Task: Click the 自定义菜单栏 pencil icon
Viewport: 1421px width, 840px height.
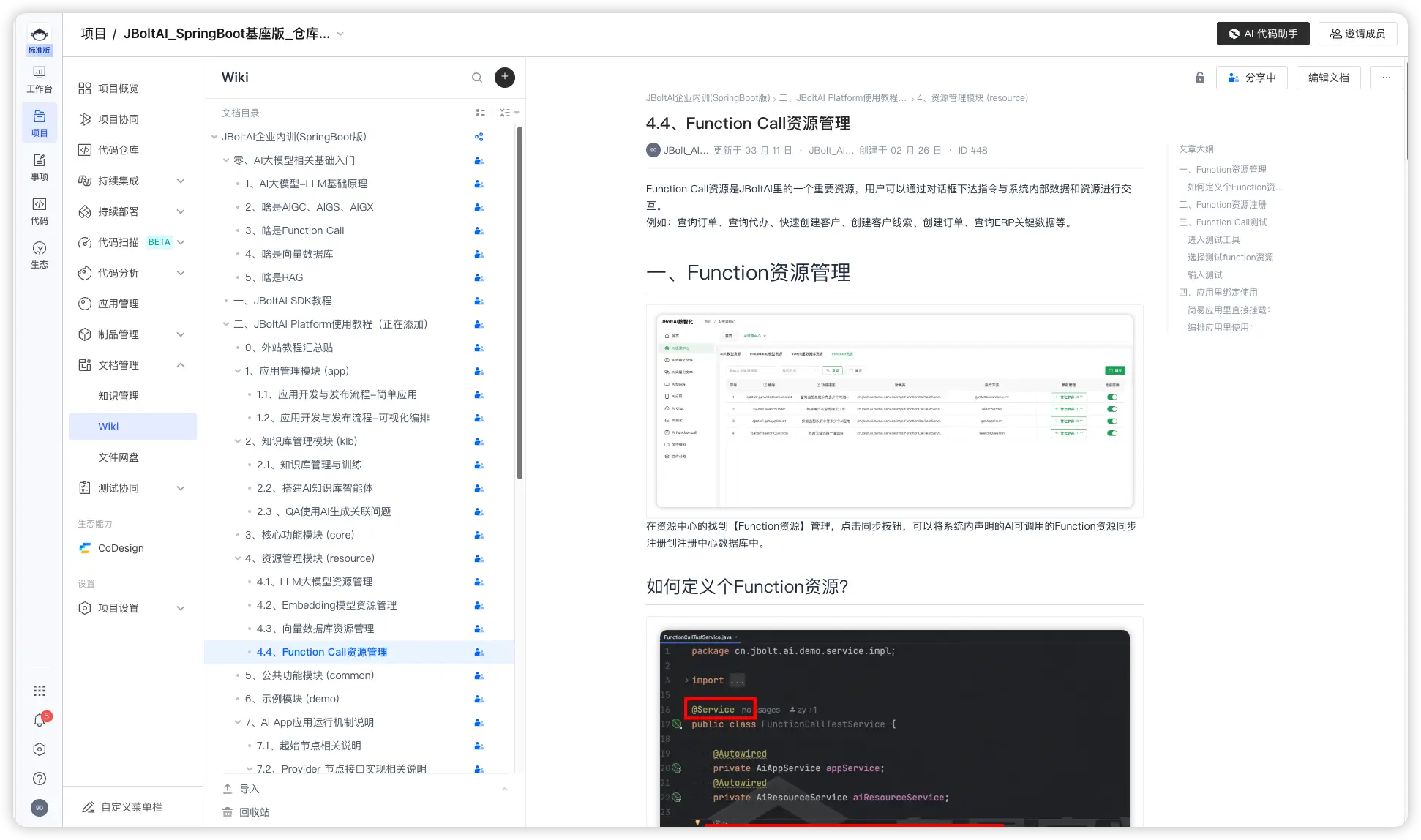Action: (88, 807)
